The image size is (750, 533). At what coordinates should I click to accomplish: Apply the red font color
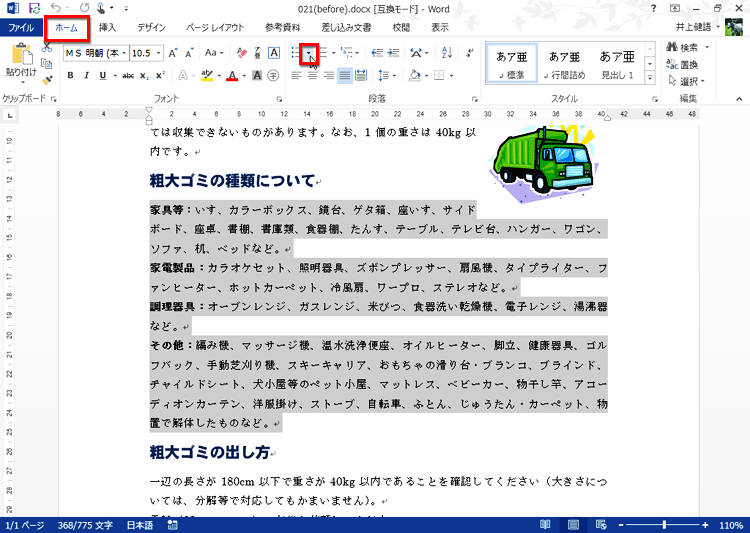[x=232, y=76]
